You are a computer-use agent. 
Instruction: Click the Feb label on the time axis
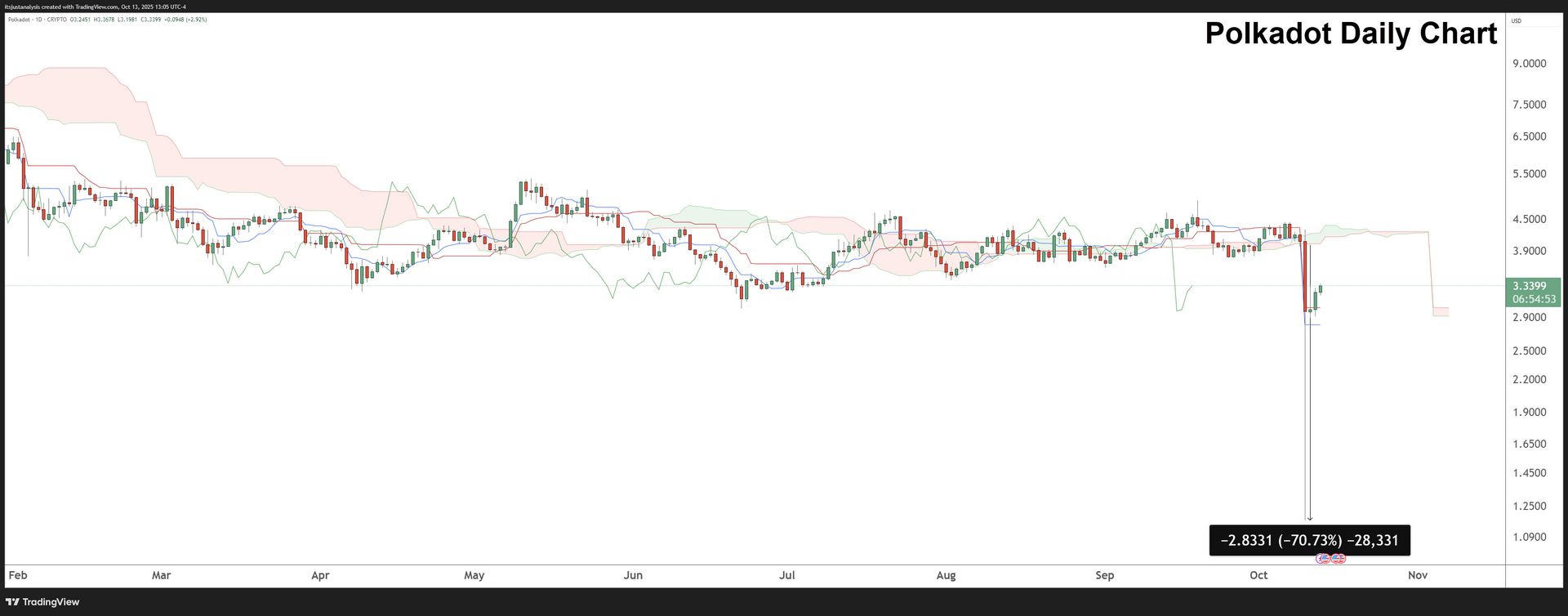pyautogui.click(x=18, y=575)
